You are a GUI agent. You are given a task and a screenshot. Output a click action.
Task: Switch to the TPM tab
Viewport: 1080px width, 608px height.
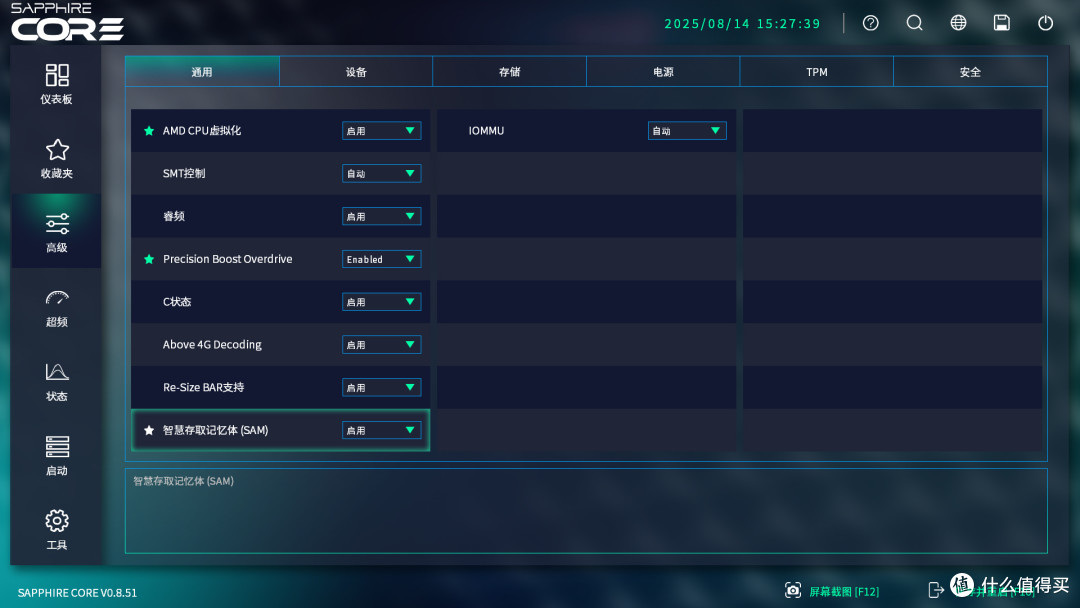(817, 72)
